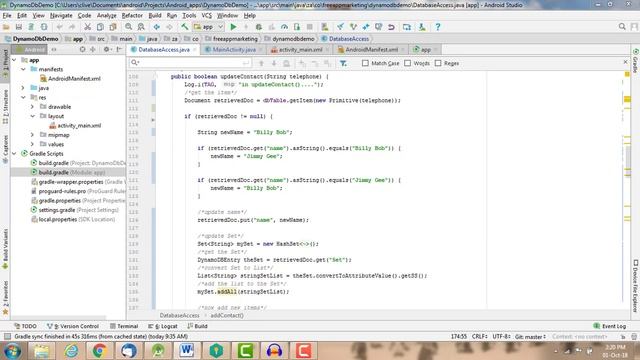The image size is (640, 360).
Task: Collapse the Gradle Scripts node
Action: (x=14, y=153)
